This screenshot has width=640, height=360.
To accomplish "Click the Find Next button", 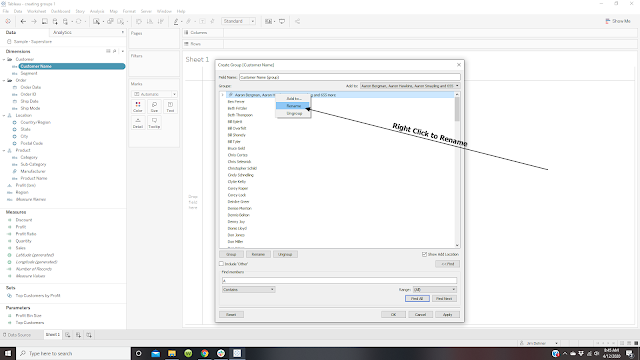I will [444, 299].
